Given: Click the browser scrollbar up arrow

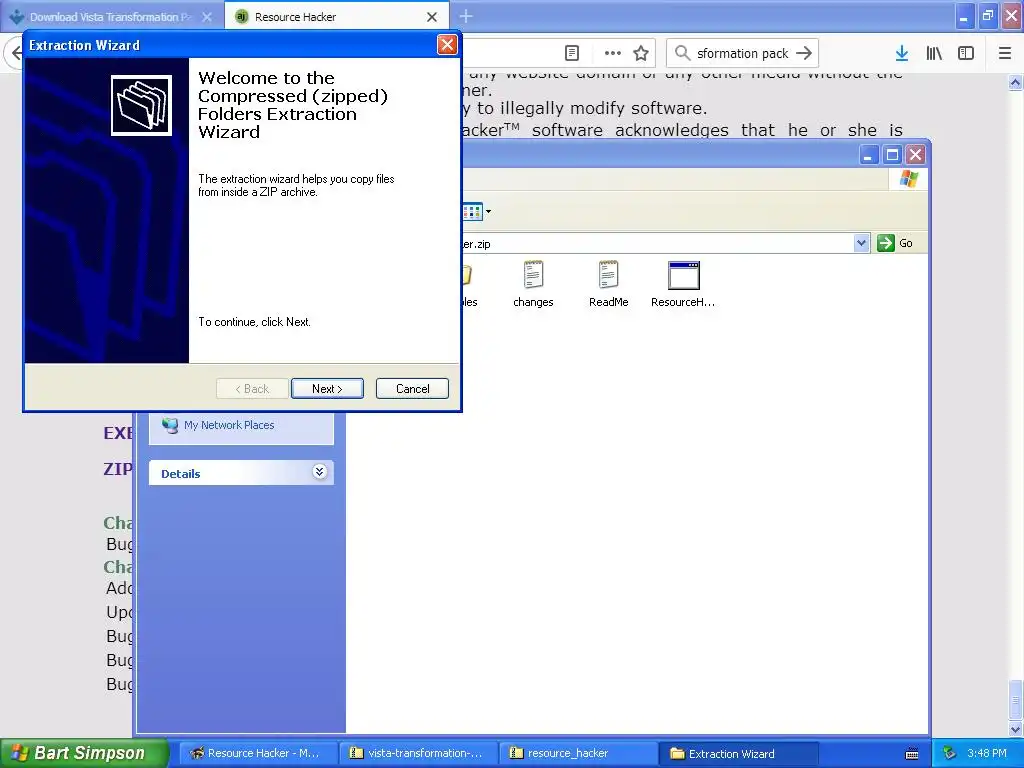Looking at the screenshot, I should (1015, 82).
